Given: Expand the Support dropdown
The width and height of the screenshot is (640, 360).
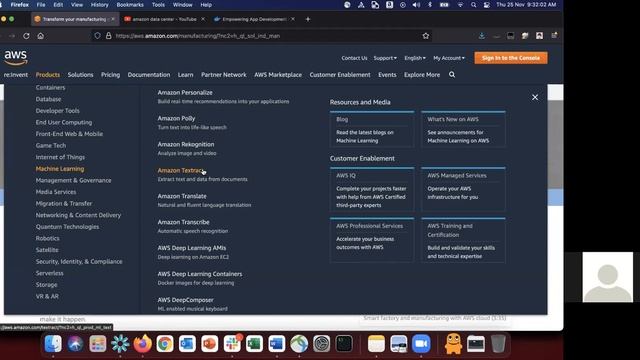Looking at the screenshot, I should pyautogui.click(x=385, y=58).
